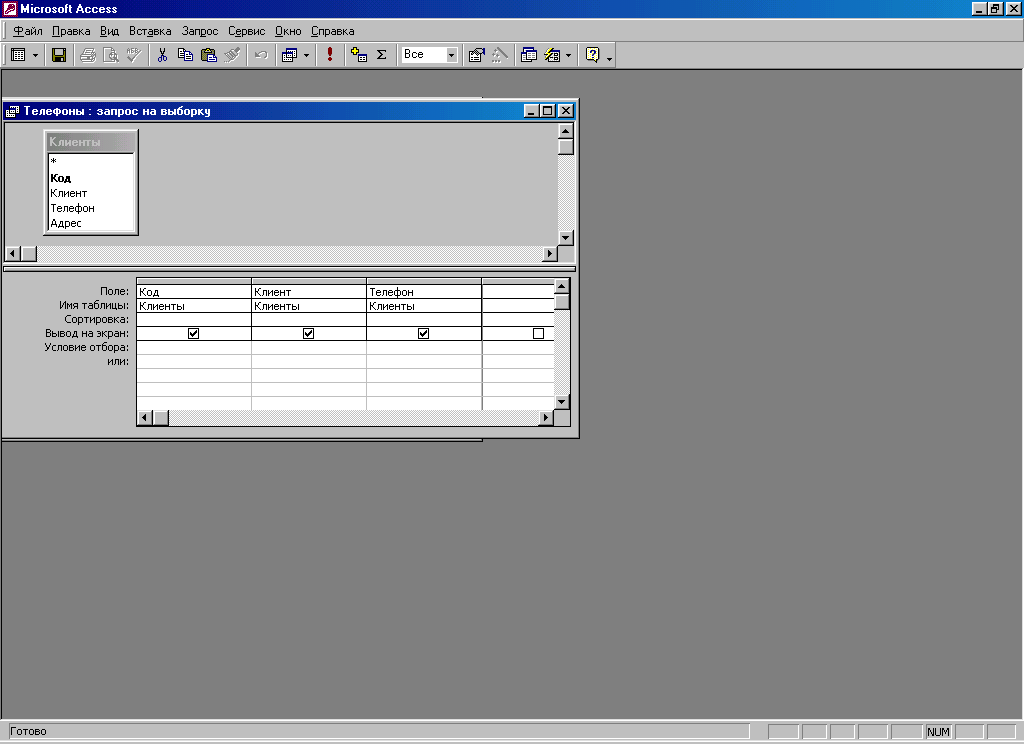
Task: Click criteria cell under Телефон column
Action: pyautogui.click(x=423, y=348)
